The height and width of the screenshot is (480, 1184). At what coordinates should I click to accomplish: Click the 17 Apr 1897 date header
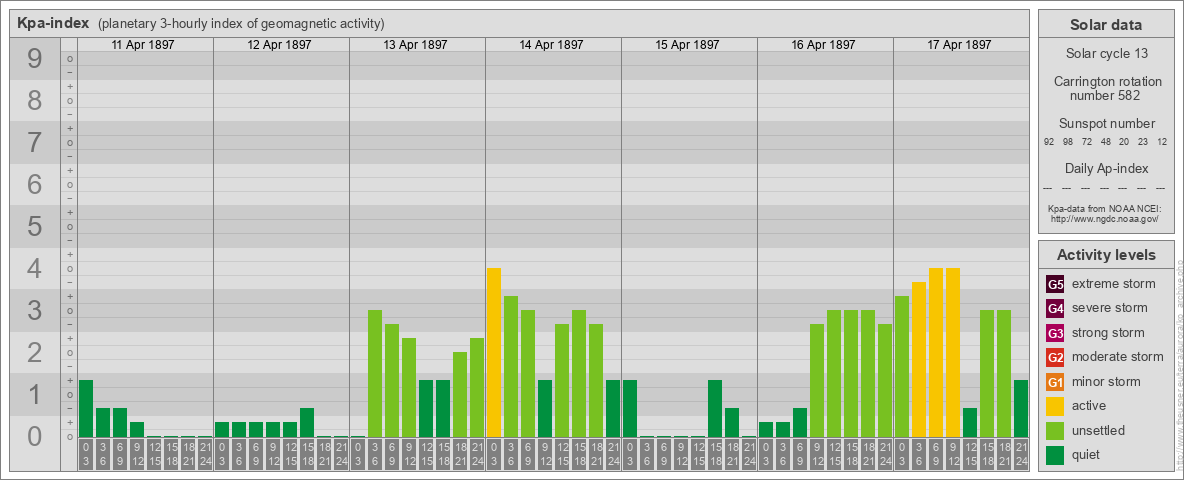click(961, 45)
